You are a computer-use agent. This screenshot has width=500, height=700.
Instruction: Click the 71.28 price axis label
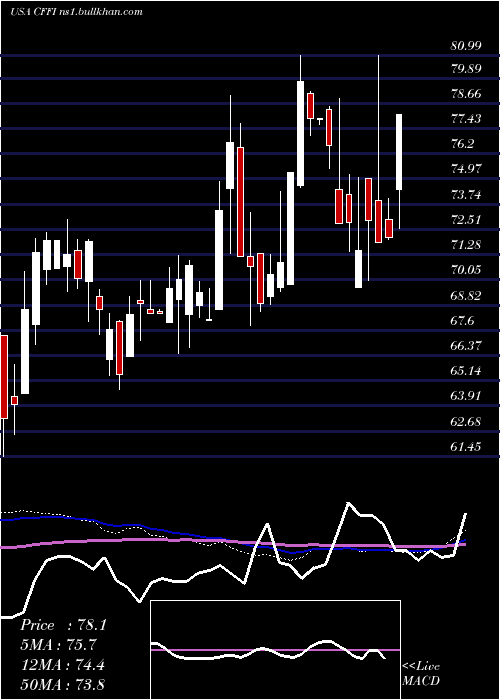coord(466,245)
